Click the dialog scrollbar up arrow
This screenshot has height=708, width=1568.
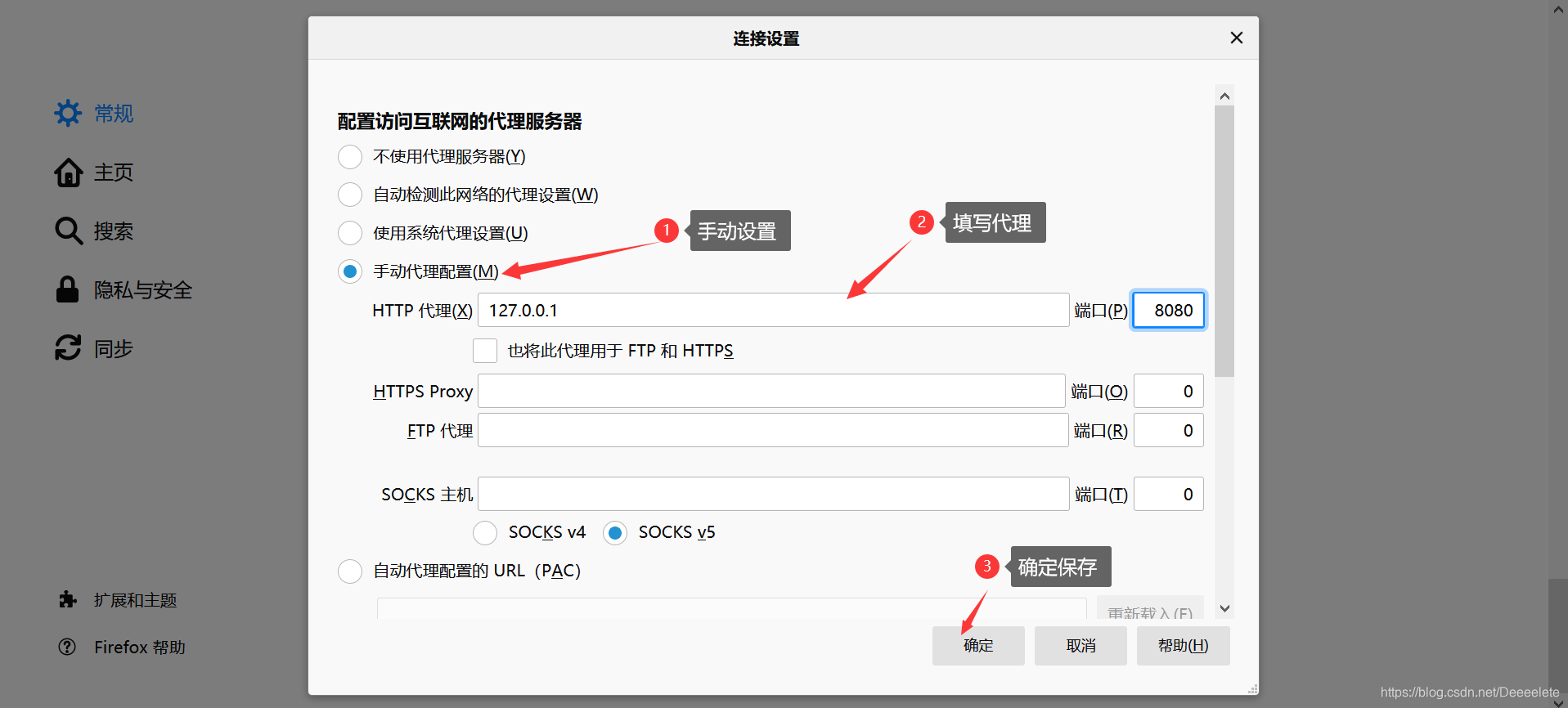(1224, 96)
